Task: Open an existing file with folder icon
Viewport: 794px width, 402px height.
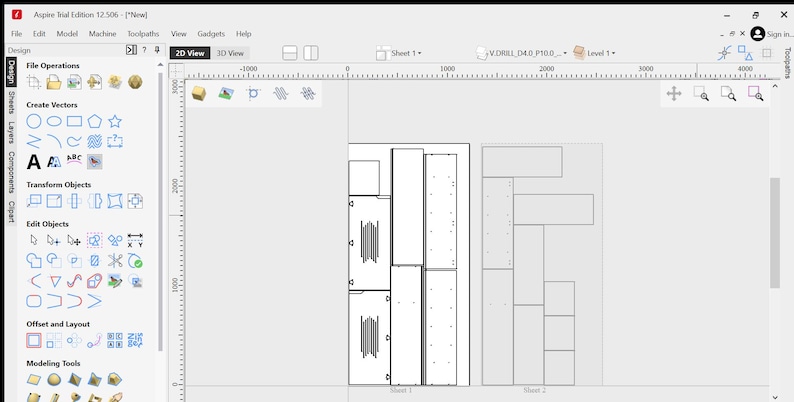Action: pos(54,82)
